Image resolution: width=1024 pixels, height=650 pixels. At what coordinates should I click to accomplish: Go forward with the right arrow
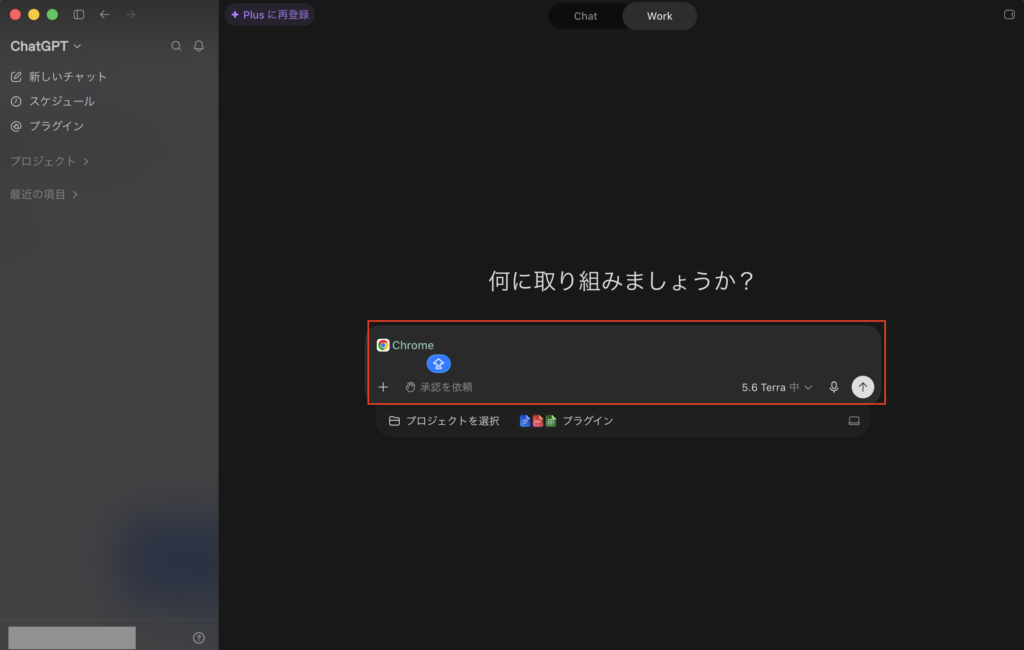click(x=130, y=14)
